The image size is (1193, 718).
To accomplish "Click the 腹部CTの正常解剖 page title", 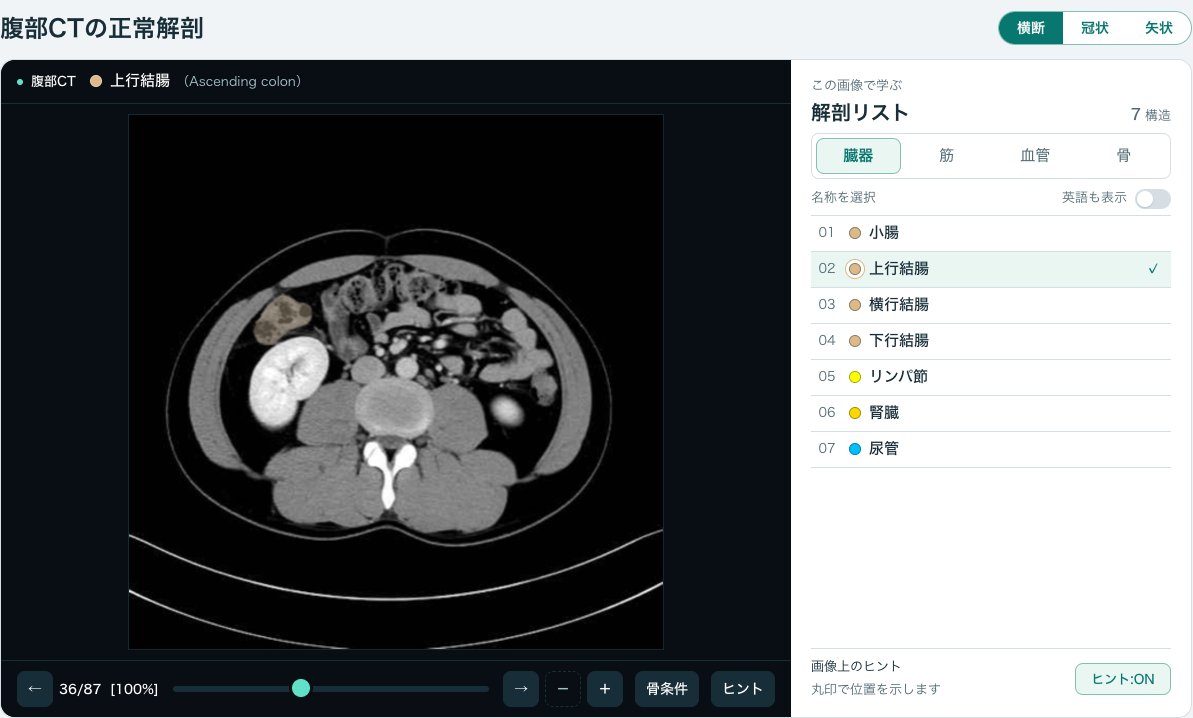I will pos(102,28).
